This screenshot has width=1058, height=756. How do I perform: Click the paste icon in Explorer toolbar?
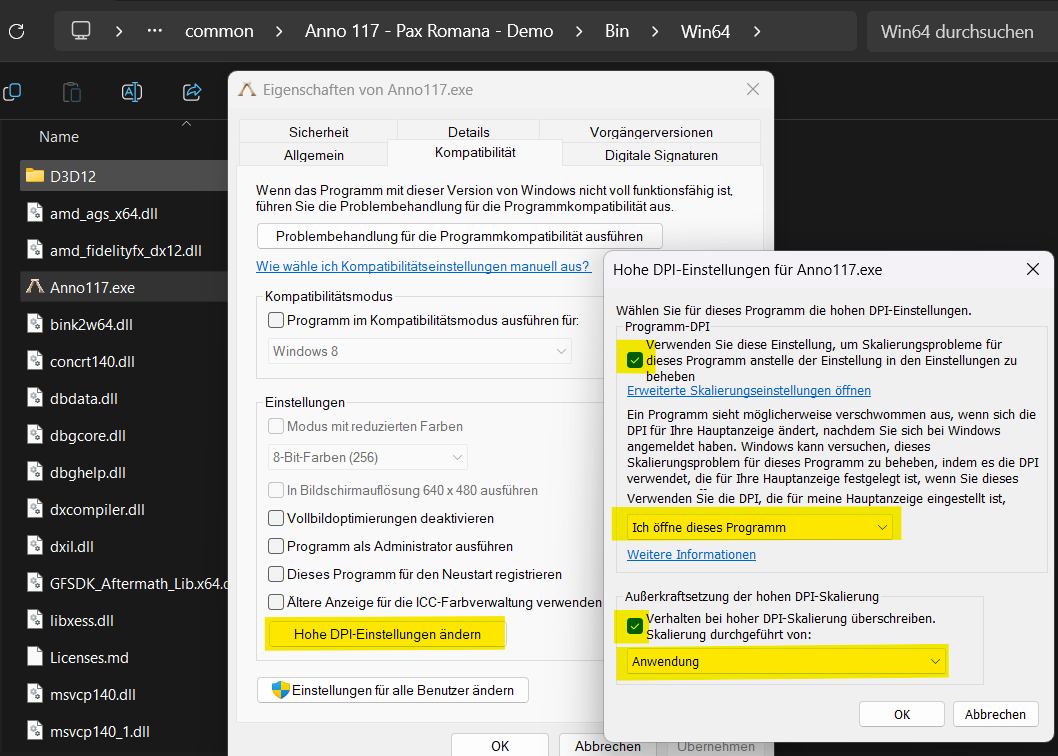coord(72,92)
